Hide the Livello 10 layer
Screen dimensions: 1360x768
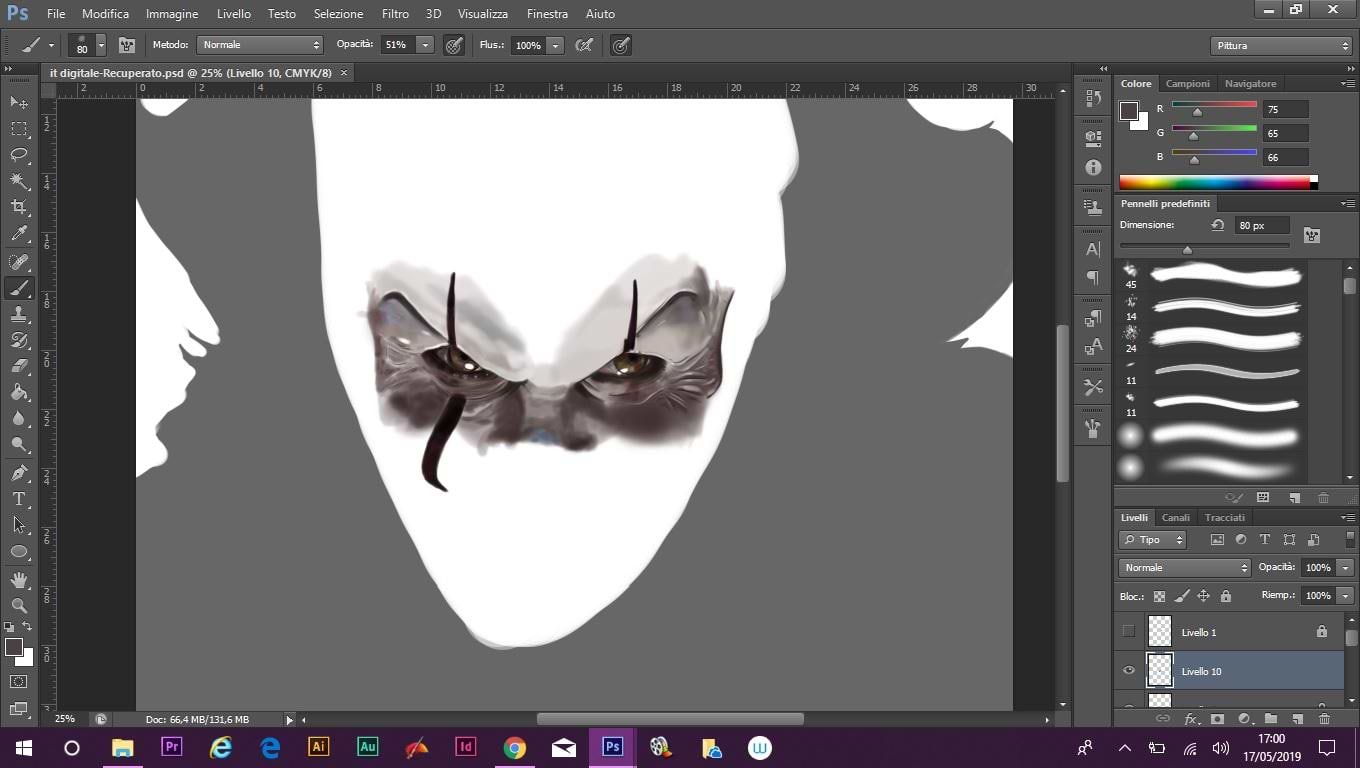pyautogui.click(x=1129, y=671)
